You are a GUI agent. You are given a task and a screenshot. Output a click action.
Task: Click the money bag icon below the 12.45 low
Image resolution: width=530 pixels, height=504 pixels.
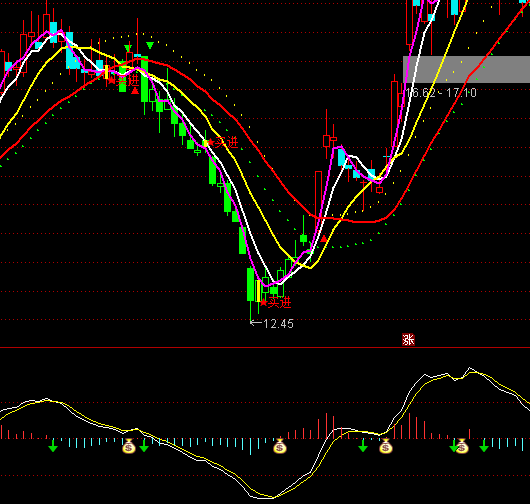[x=280, y=446]
